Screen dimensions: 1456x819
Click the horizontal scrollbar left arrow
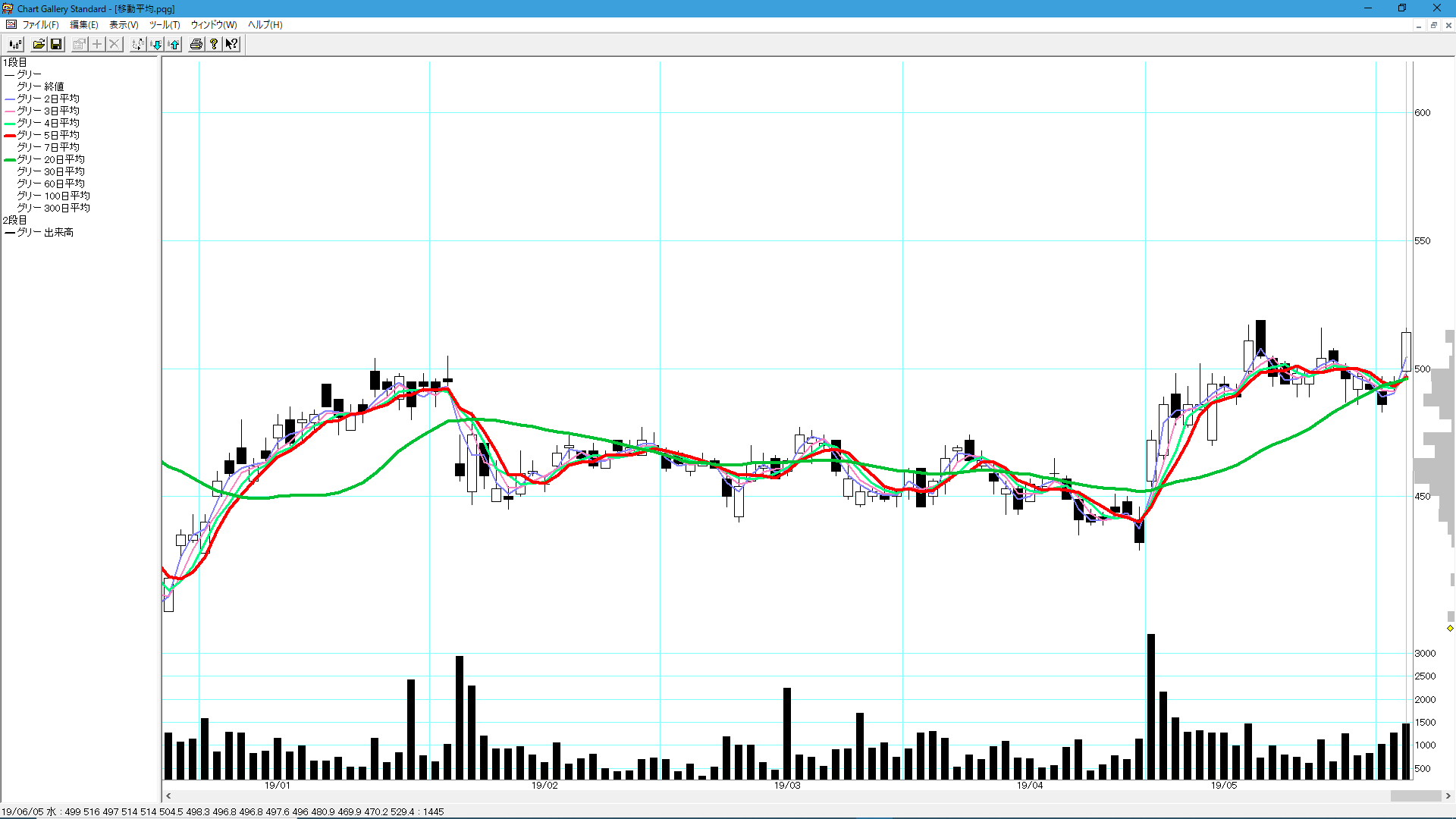[x=168, y=795]
